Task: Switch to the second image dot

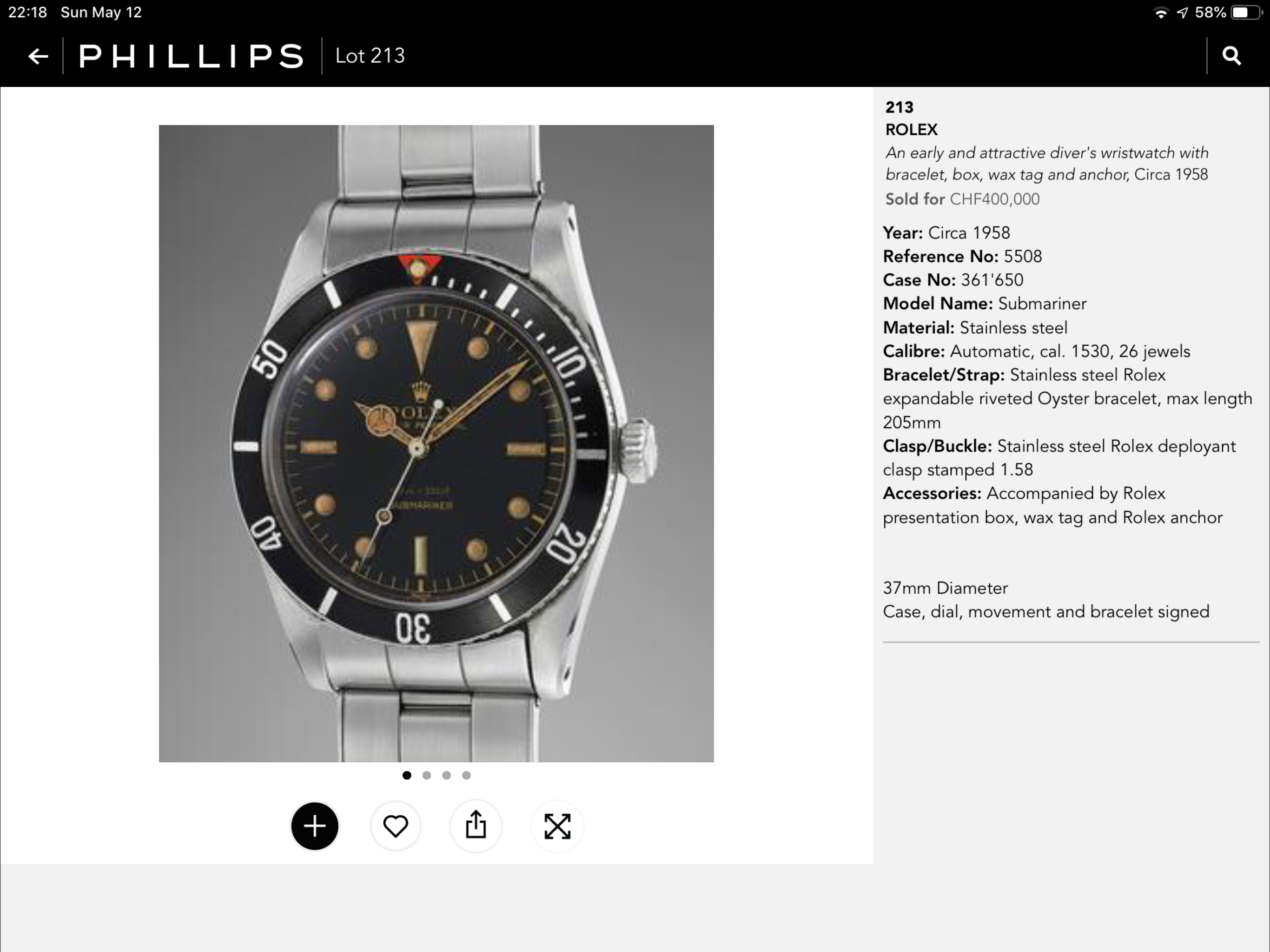Action: (x=427, y=775)
